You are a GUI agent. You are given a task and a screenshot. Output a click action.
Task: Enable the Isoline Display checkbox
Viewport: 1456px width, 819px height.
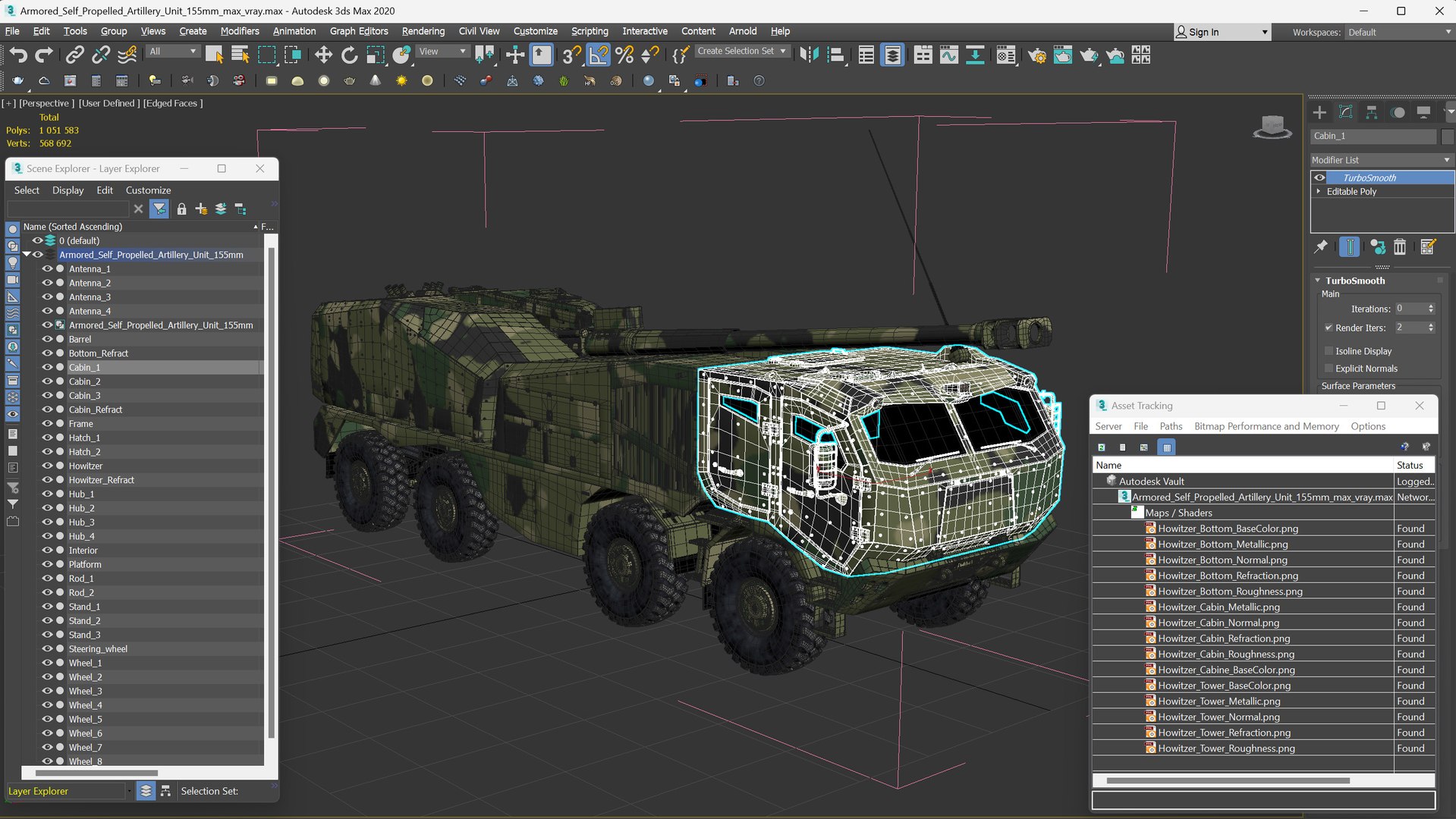1329,351
